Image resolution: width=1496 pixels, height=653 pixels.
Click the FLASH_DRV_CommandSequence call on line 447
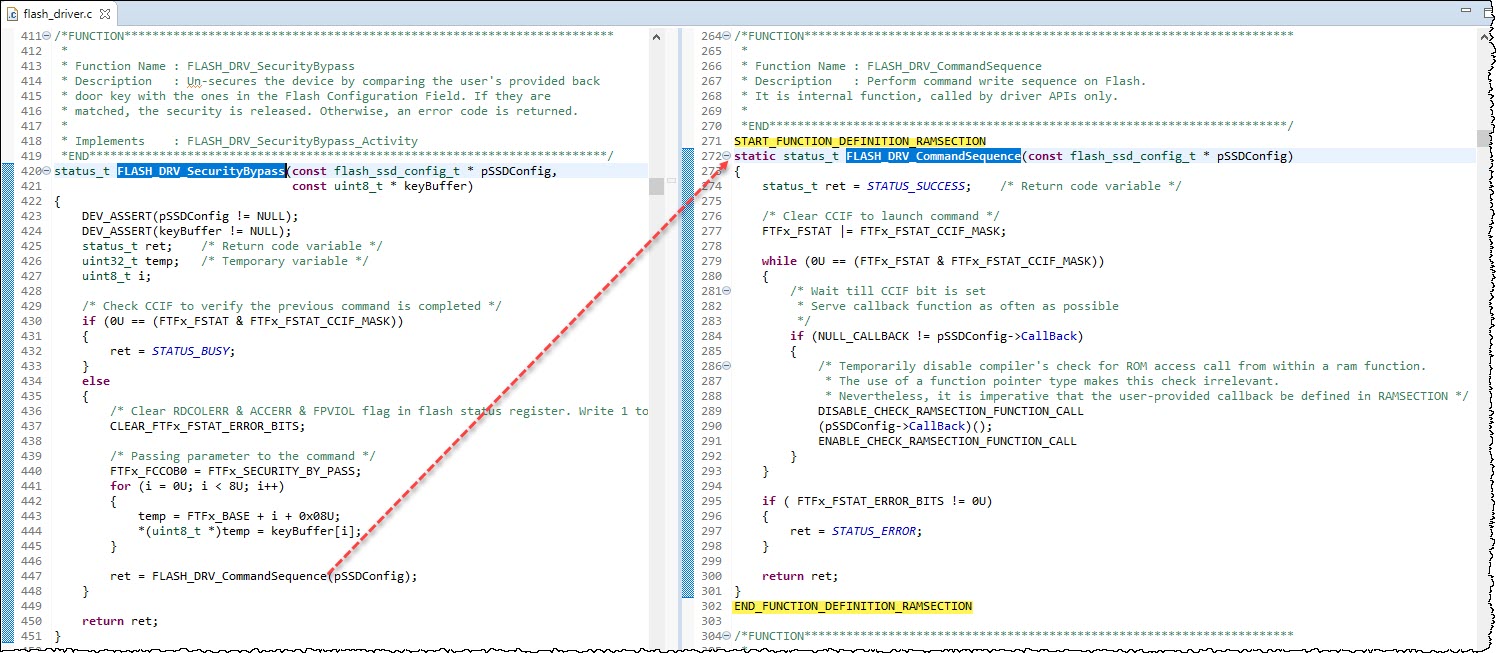pyautogui.click(x=239, y=576)
